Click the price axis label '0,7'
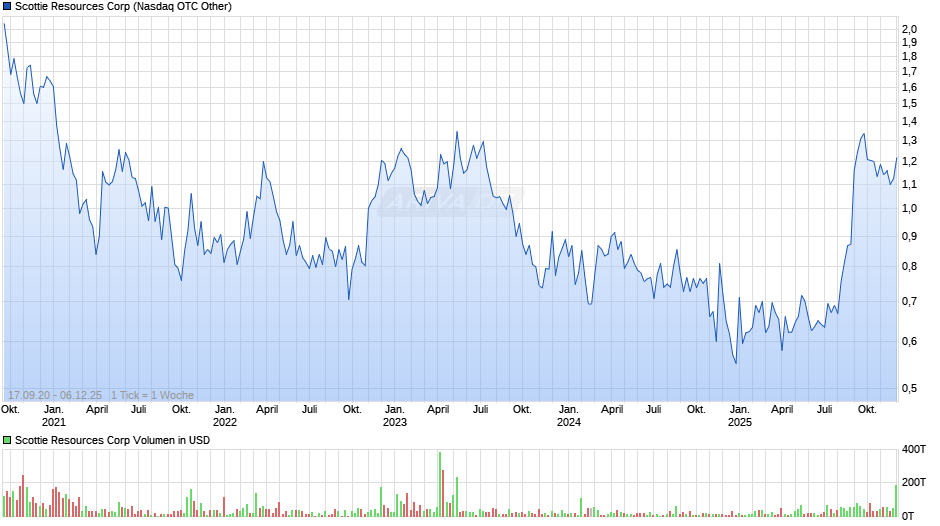This screenshot has height=526, width=940. click(x=909, y=301)
